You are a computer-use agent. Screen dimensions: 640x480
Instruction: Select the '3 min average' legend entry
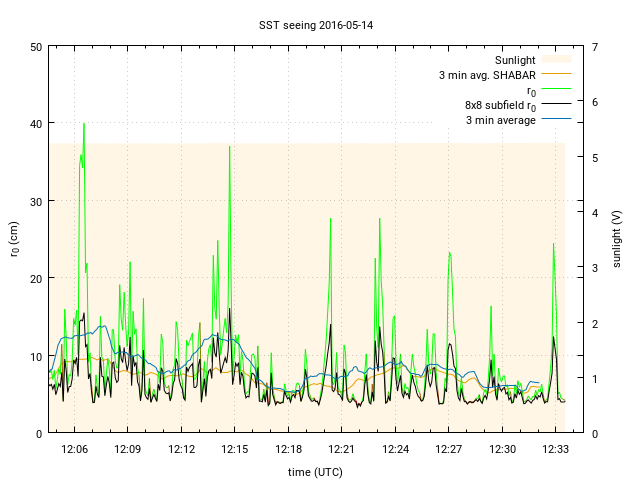pyautogui.click(x=500, y=120)
